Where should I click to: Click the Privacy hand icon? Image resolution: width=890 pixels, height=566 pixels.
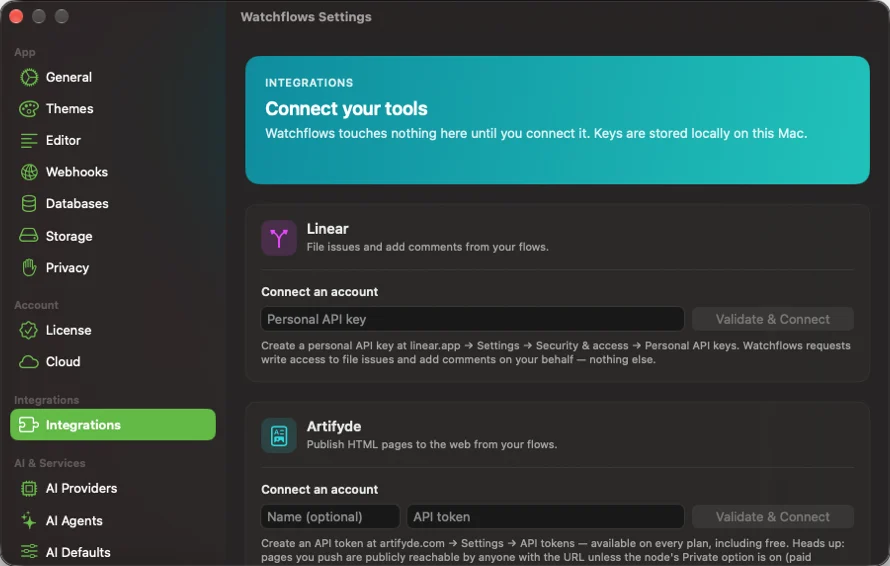click(29, 267)
